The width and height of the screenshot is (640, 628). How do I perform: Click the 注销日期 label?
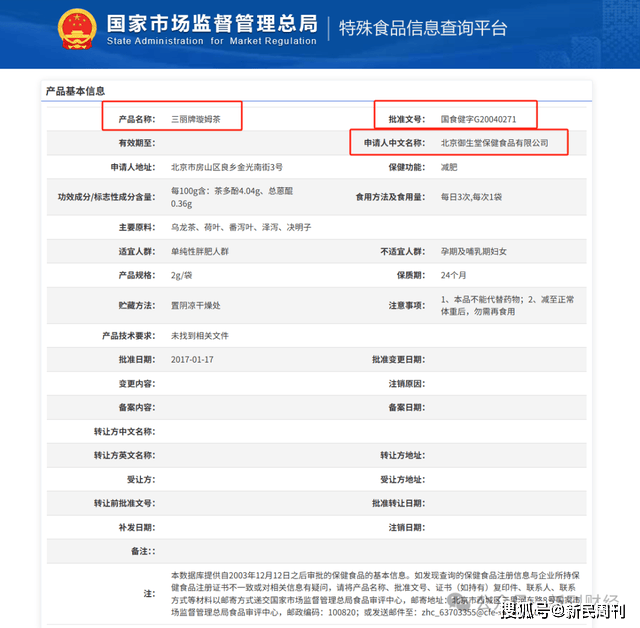tap(407, 527)
